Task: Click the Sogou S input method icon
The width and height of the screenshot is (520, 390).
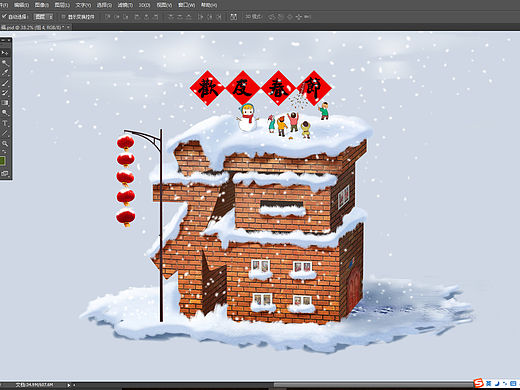Action: pos(479,383)
